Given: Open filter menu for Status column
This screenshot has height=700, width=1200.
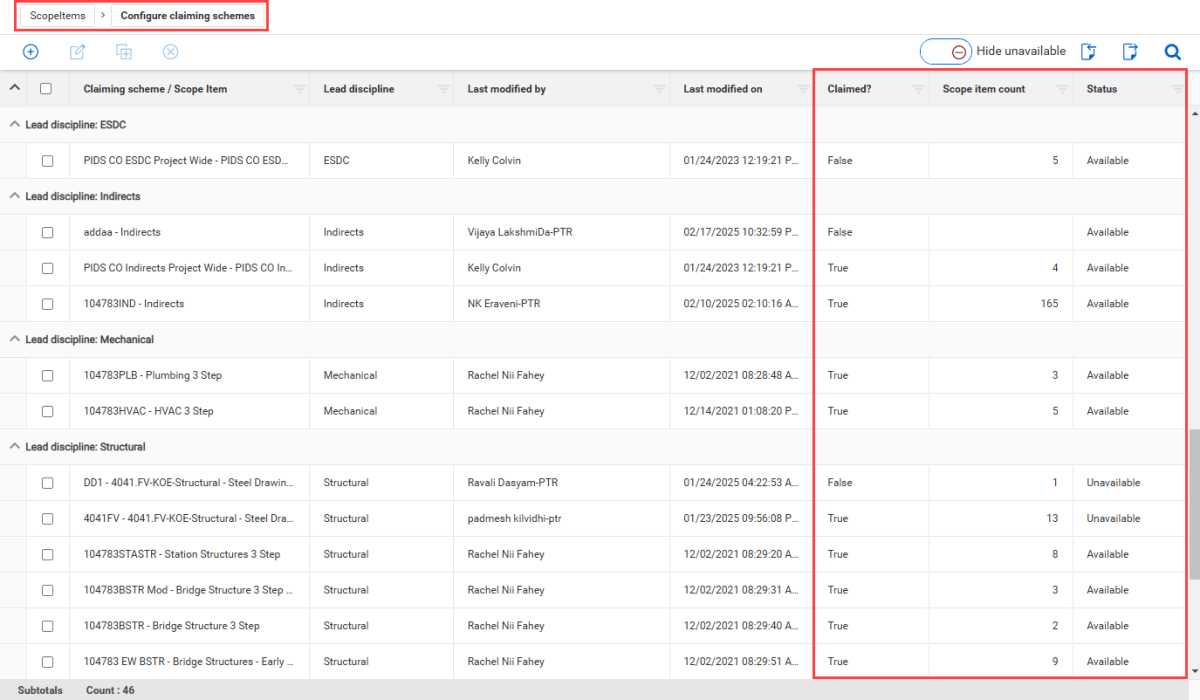Looking at the screenshot, I should coord(1177,89).
